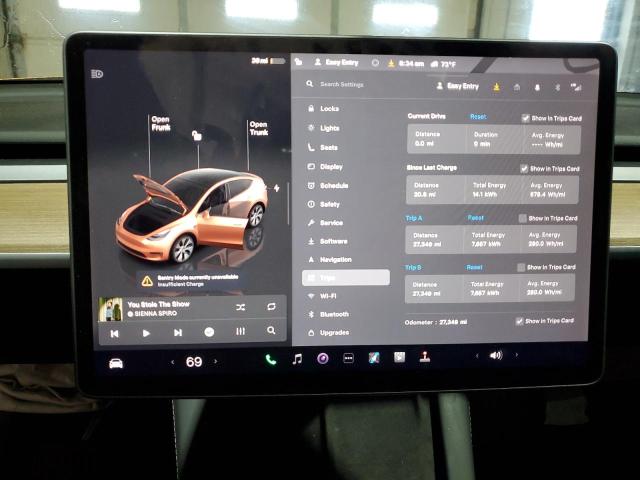
Task: Tap the media search magnifier icon
Action: coord(271,330)
